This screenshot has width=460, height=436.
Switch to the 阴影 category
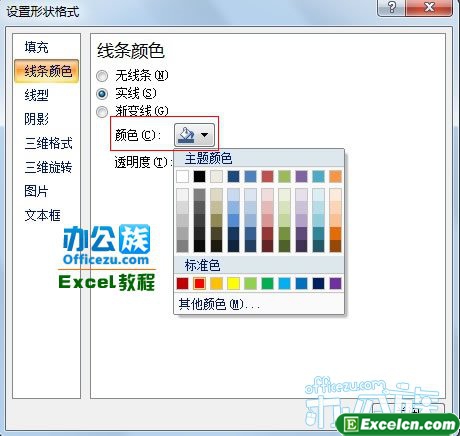tap(36, 119)
